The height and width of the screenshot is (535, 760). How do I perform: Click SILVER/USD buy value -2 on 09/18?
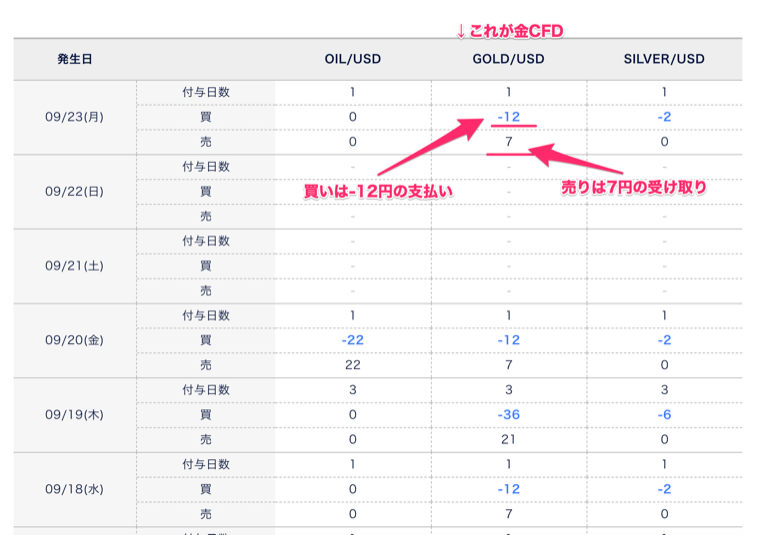coord(664,489)
